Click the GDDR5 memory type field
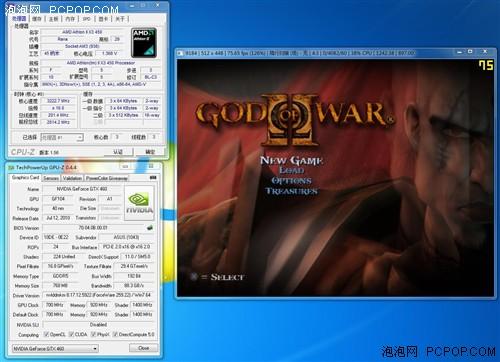500x362 pixels. [61, 276]
